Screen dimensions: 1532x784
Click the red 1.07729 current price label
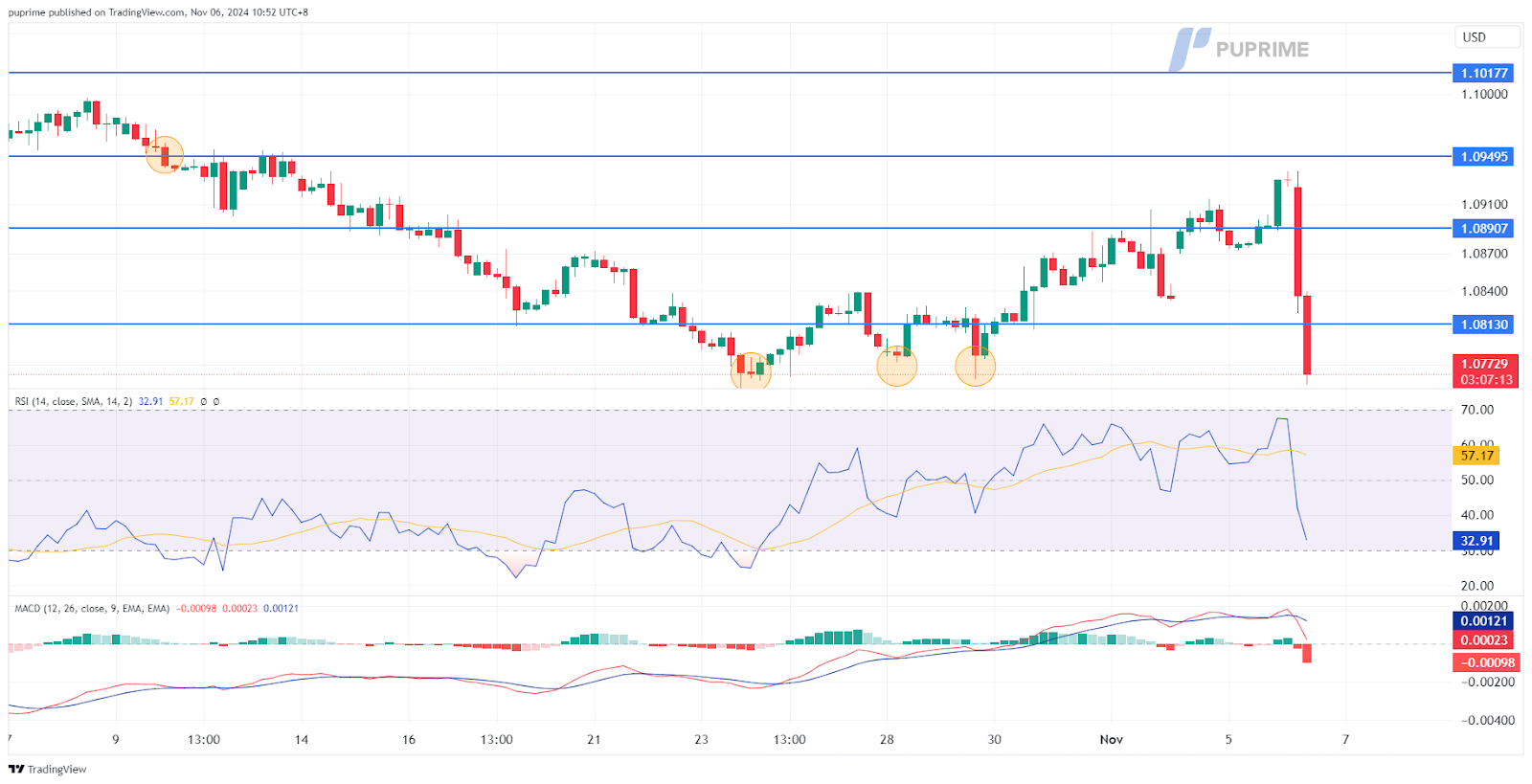(1485, 364)
